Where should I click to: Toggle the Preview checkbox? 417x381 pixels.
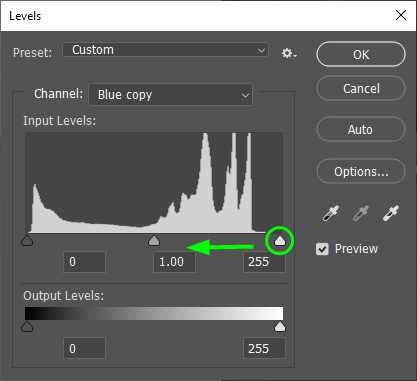coord(322,249)
